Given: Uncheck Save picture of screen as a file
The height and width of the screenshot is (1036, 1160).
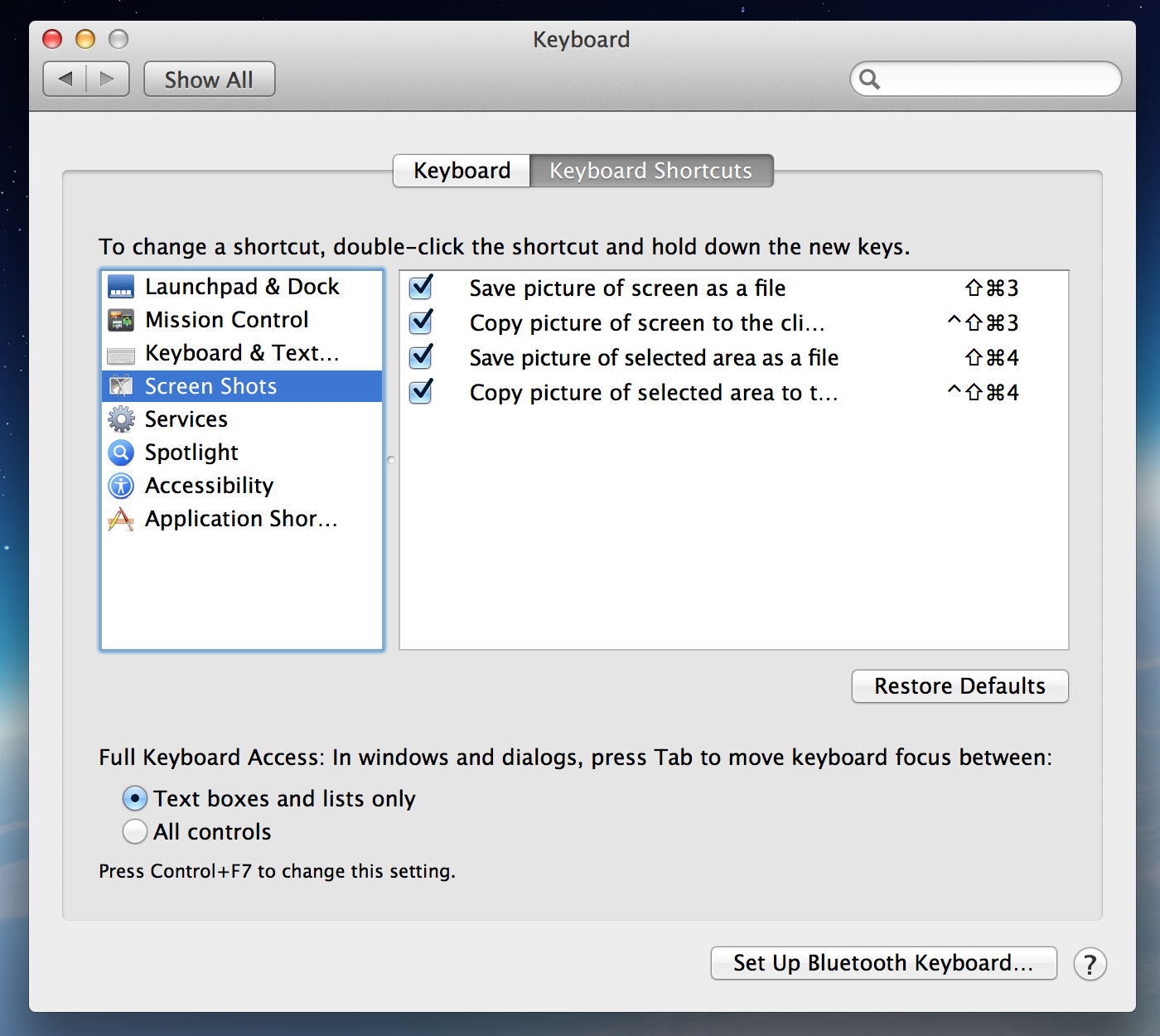Looking at the screenshot, I should [x=421, y=287].
